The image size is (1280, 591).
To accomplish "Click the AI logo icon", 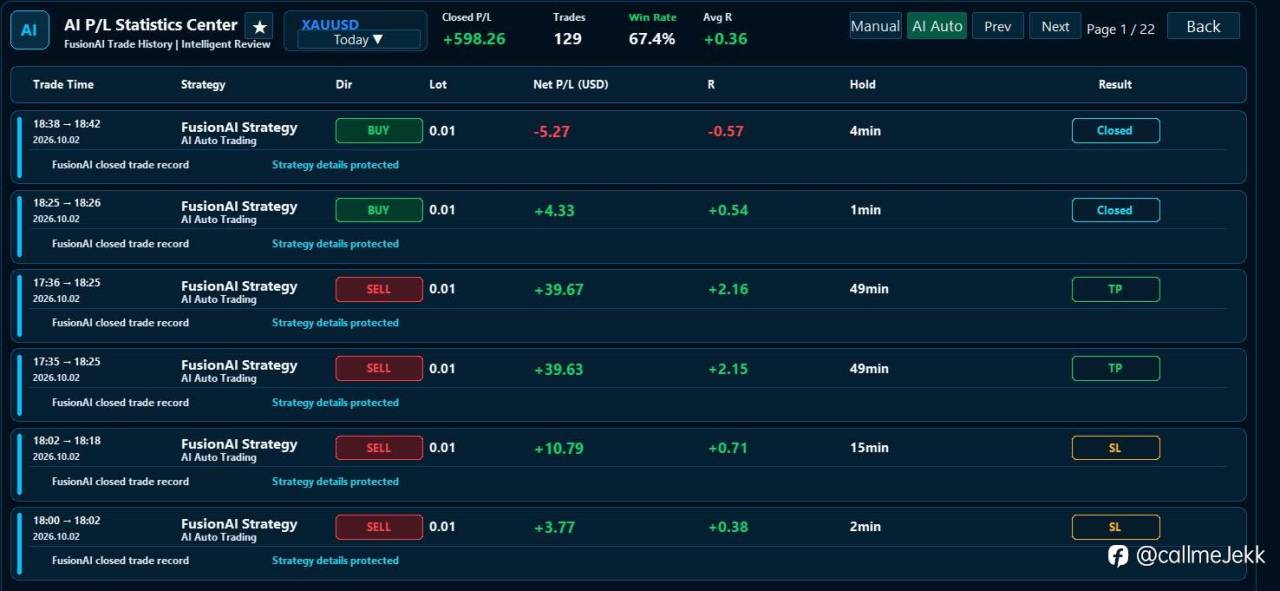I will [x=29, y=30].
